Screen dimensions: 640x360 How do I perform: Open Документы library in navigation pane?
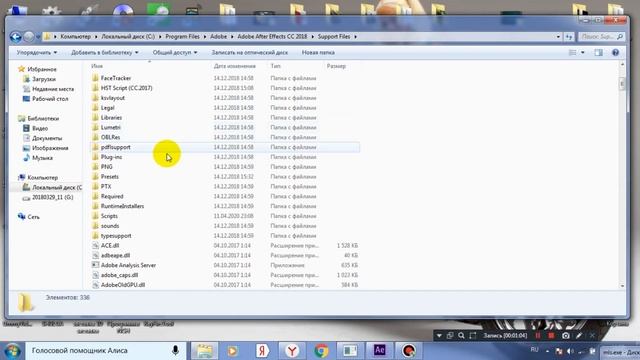coord(47,138)
